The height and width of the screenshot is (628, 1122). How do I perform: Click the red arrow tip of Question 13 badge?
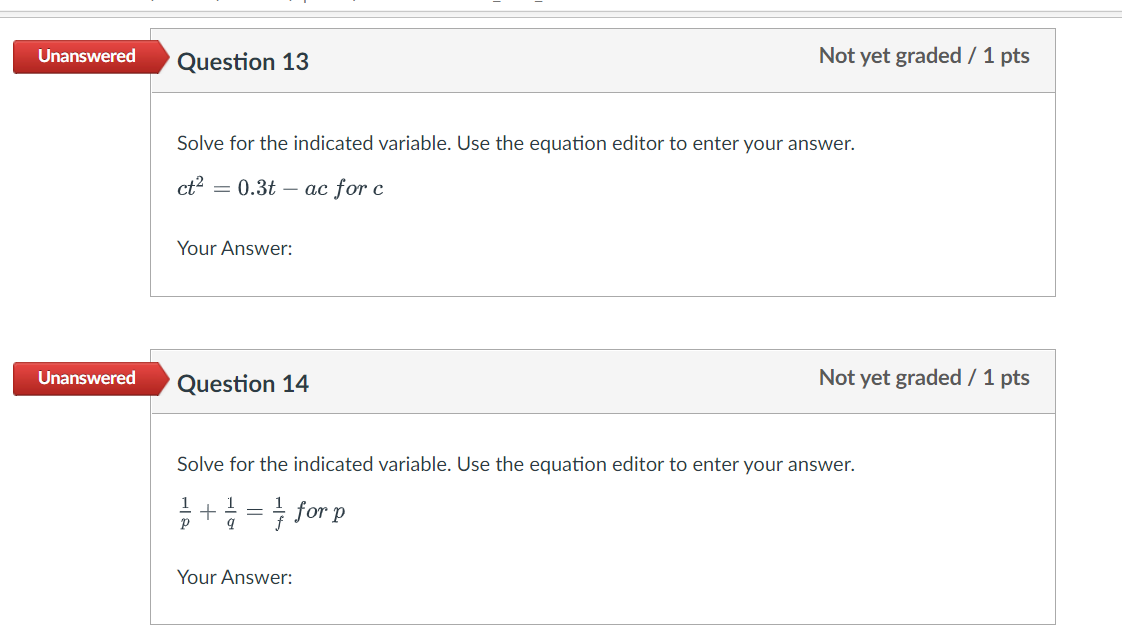(x=167, y=56)
